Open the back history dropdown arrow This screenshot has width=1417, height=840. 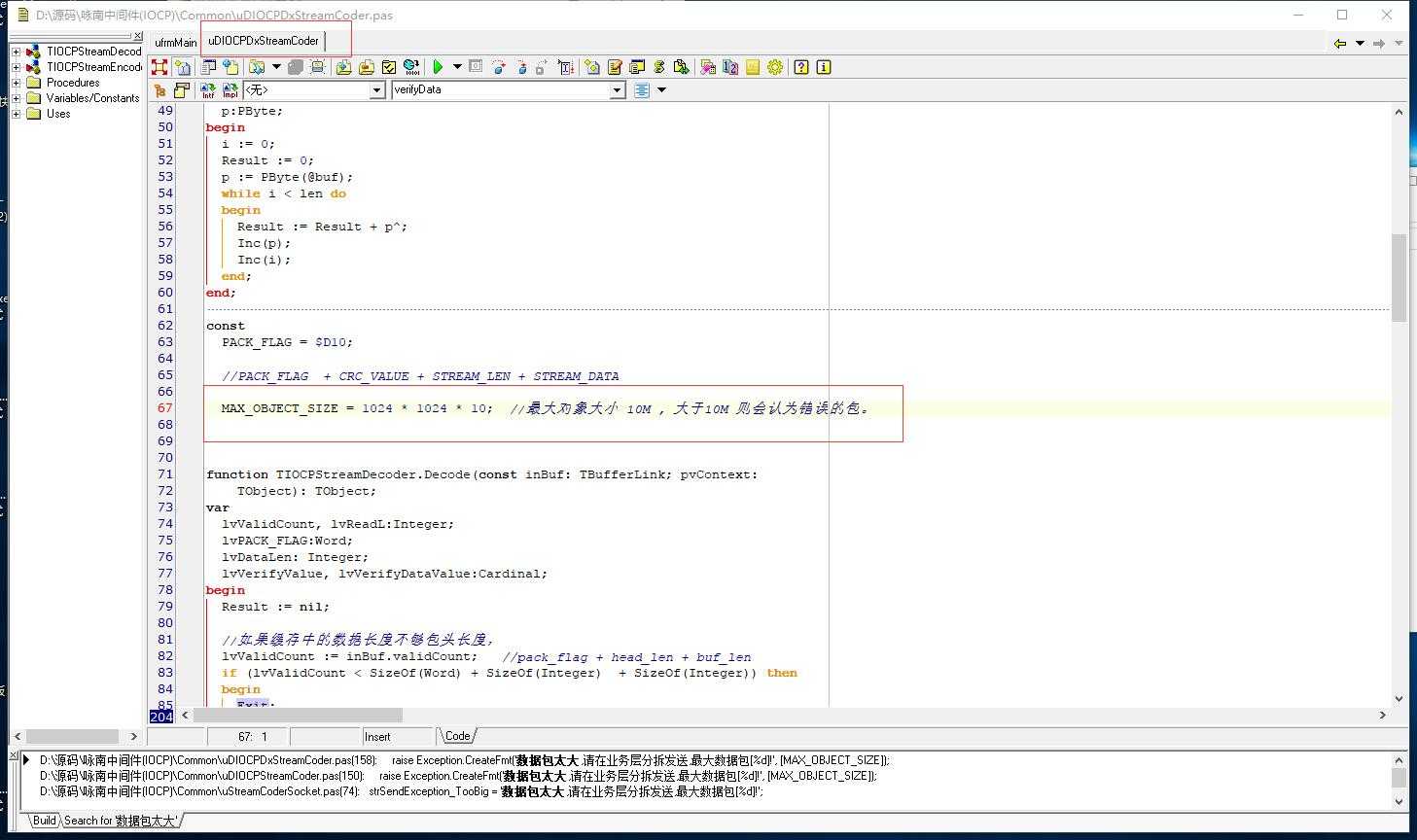point(1360,43)
